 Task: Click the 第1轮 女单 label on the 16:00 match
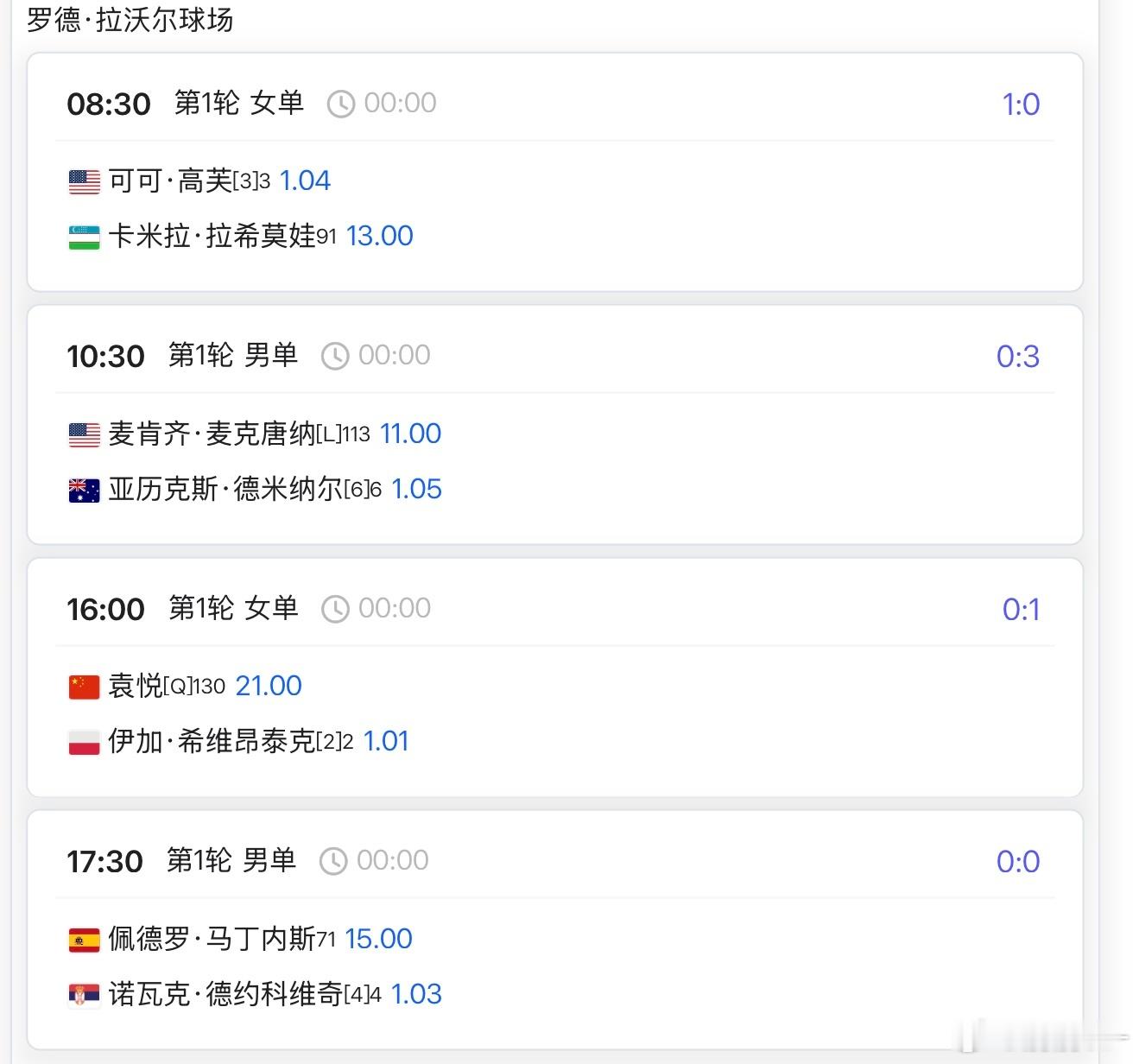(233, 608)
